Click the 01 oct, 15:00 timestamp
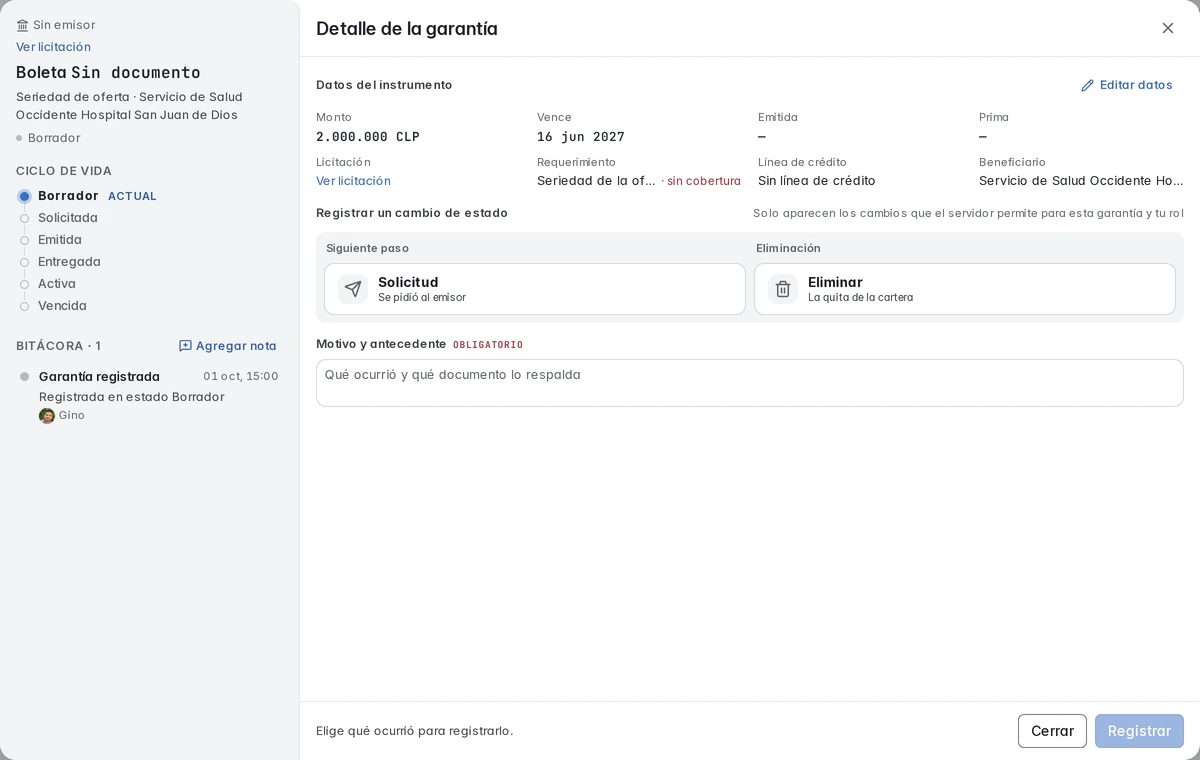Viewport: 1200px width, 760px height. (x=241, y=377)
